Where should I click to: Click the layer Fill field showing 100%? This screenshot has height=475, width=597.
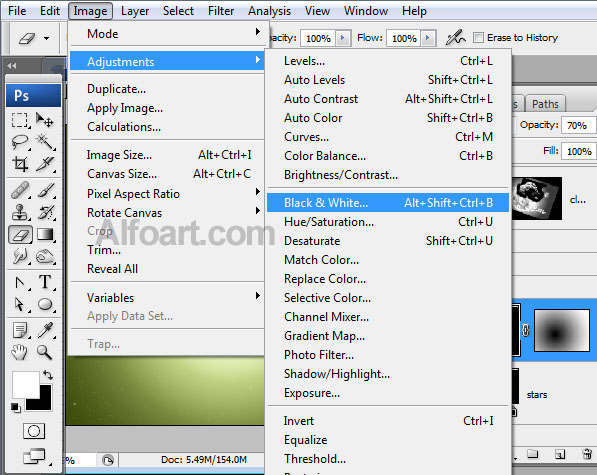[579, 151]
